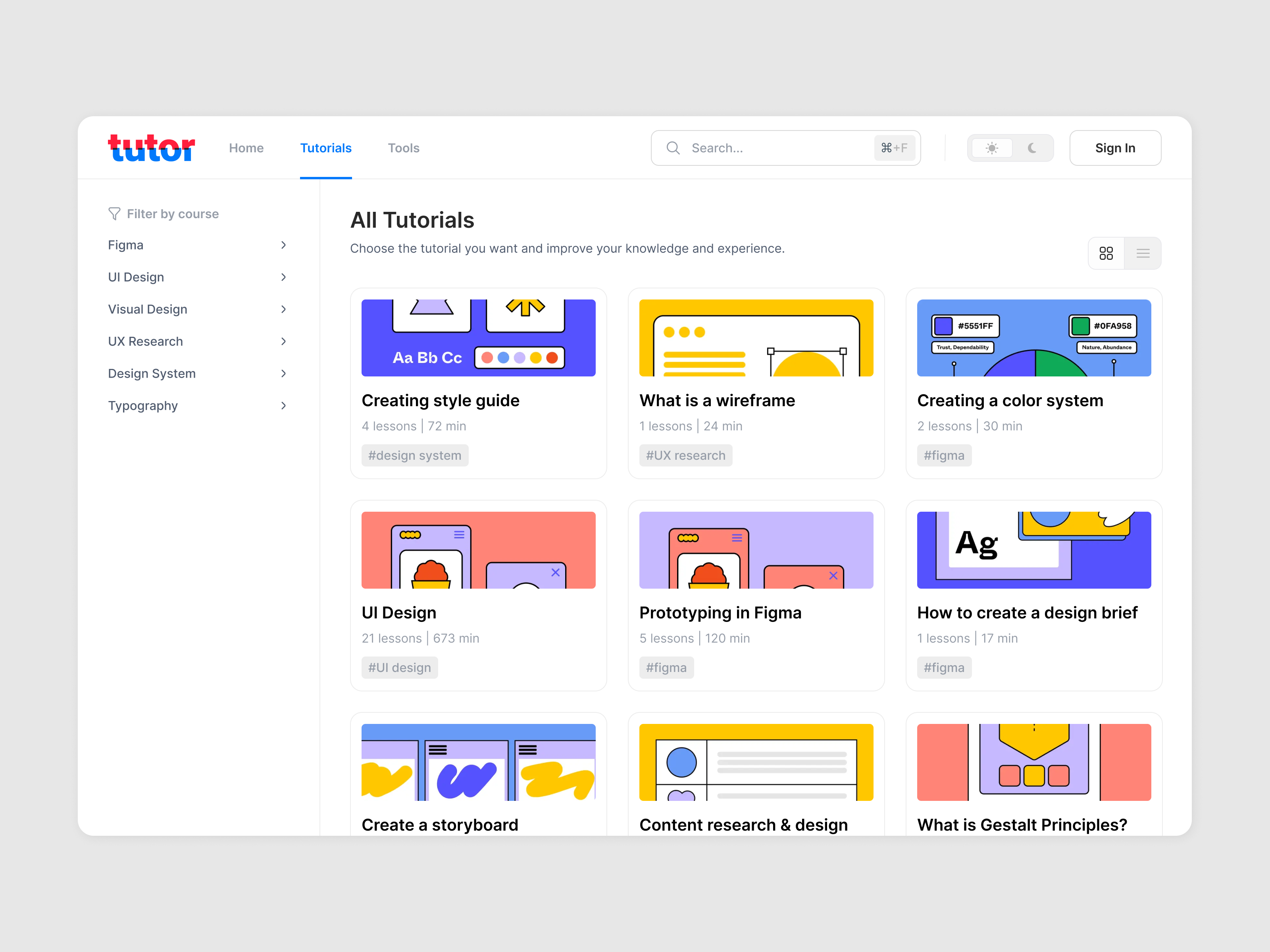This screenshot has width=1270, height=952.
Task: Click the #UX research tag
Action: pyautogui.click(x=685, y=456)
